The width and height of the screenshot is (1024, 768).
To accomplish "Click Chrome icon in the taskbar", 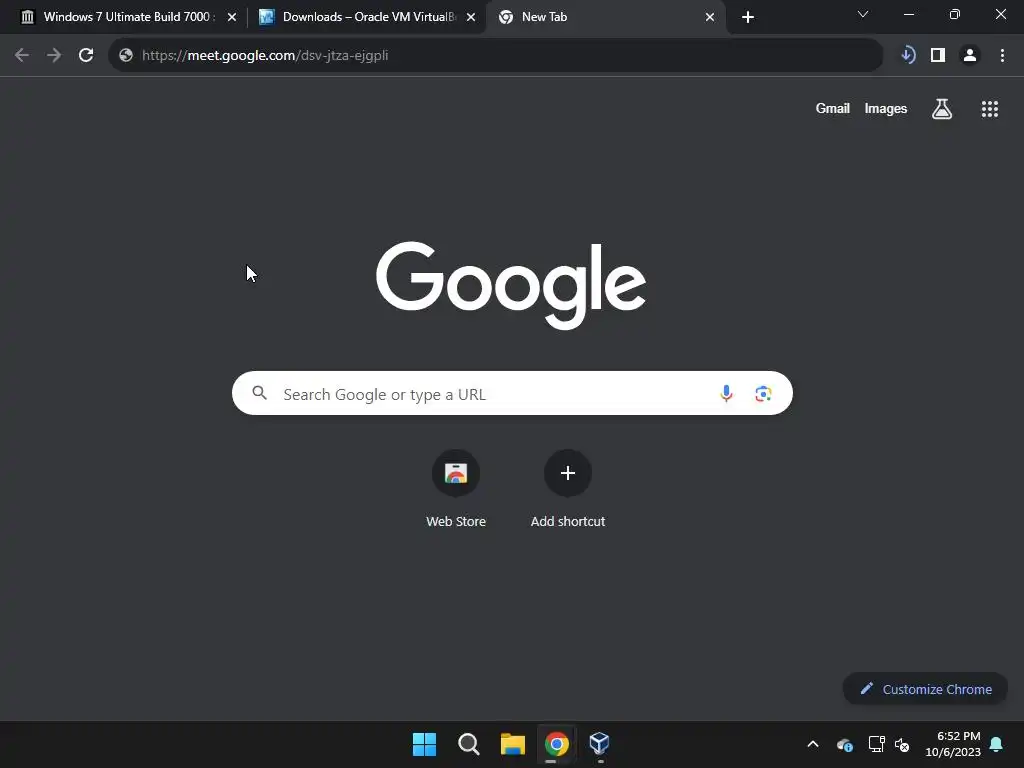I will (x=556, y=744).
